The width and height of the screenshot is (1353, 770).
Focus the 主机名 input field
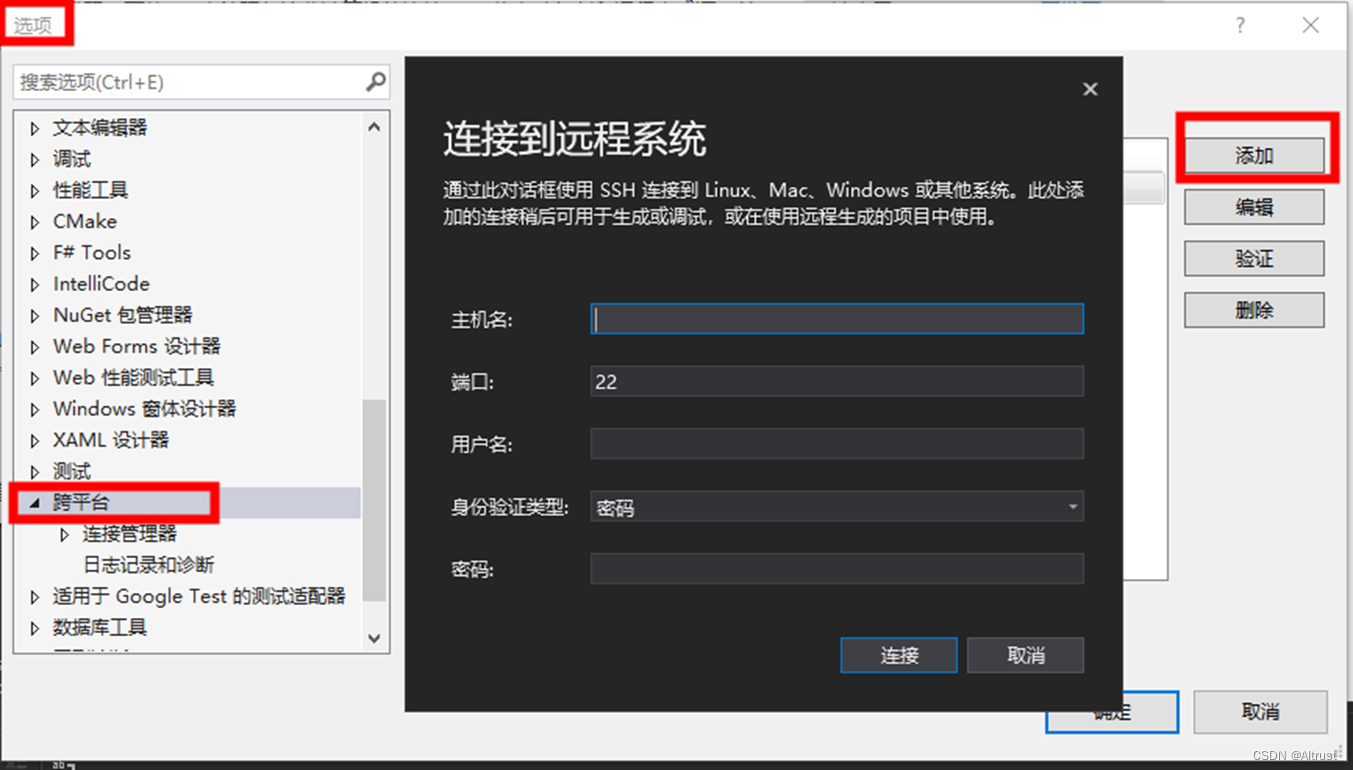837,319
